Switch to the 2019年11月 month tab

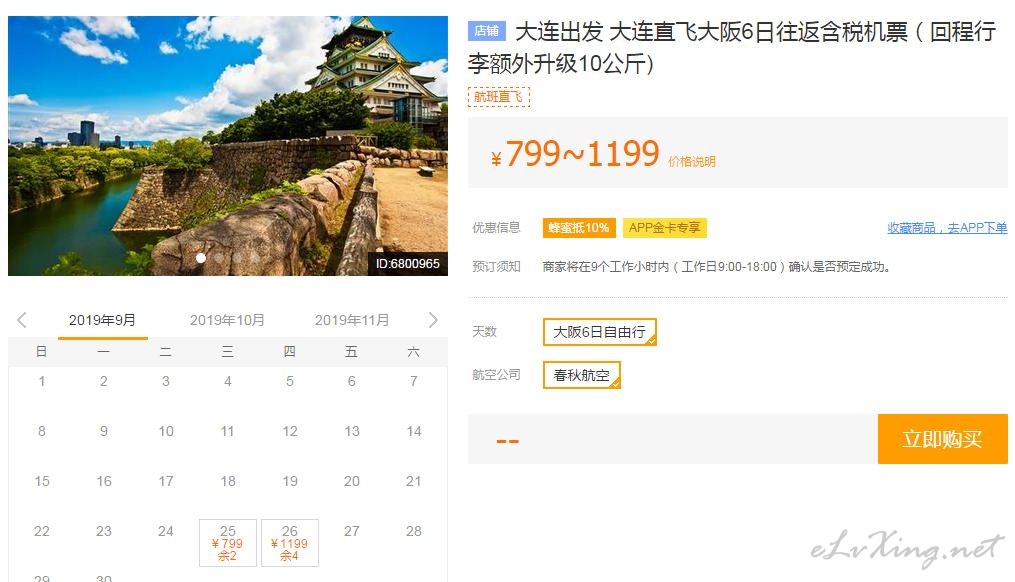(x=352, y=320)
